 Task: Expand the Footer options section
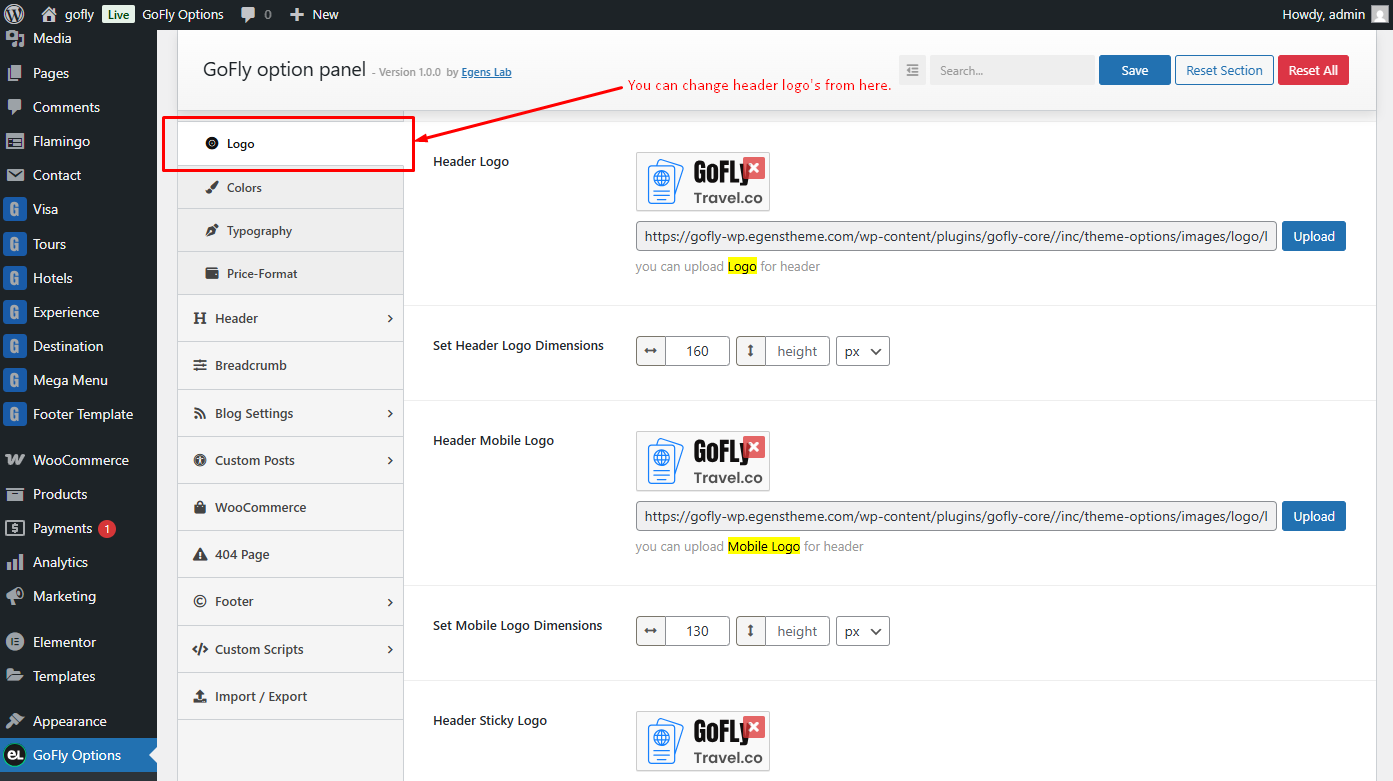[x=290, y=601]
